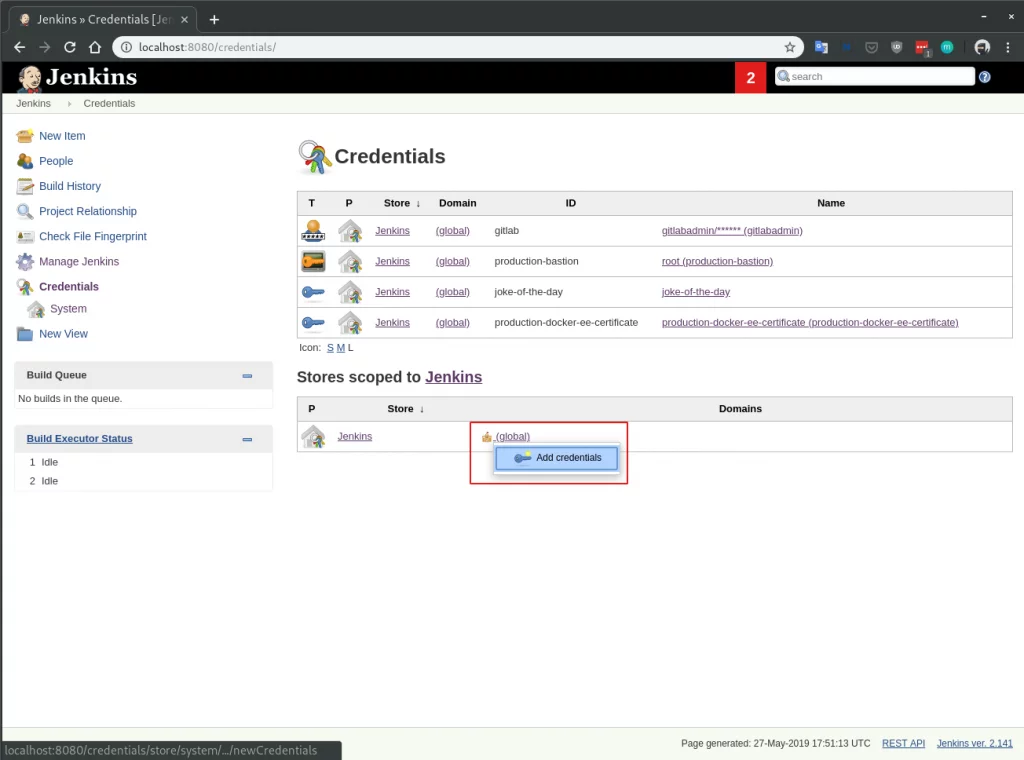The height and width of the screenshot is (760, 1024).
Task: Set icon size to S
Action: 330,348
